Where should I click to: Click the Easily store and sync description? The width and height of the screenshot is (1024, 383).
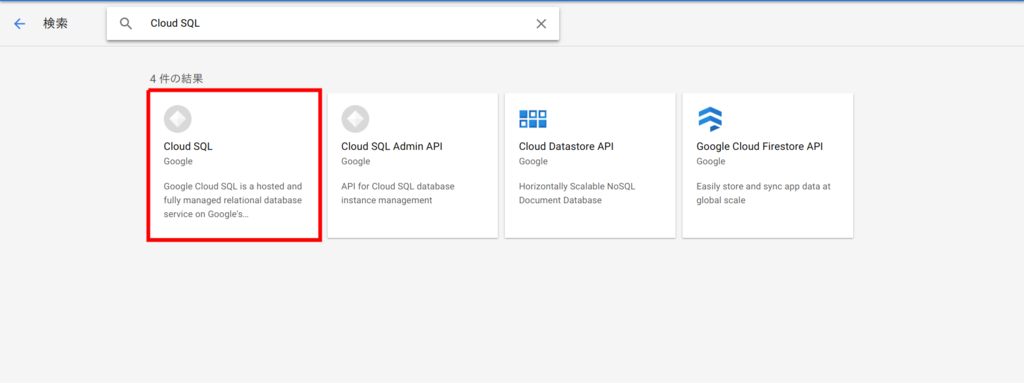click(763, 193)
